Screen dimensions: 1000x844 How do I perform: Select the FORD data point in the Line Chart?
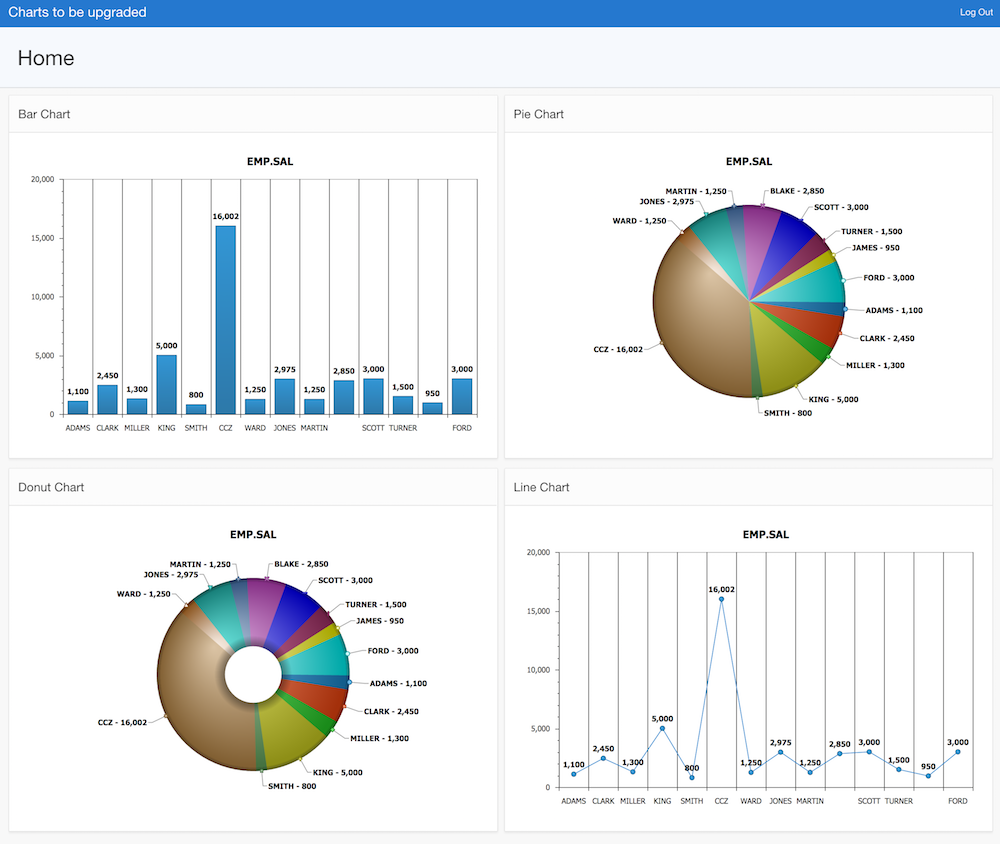pos(957,751)
